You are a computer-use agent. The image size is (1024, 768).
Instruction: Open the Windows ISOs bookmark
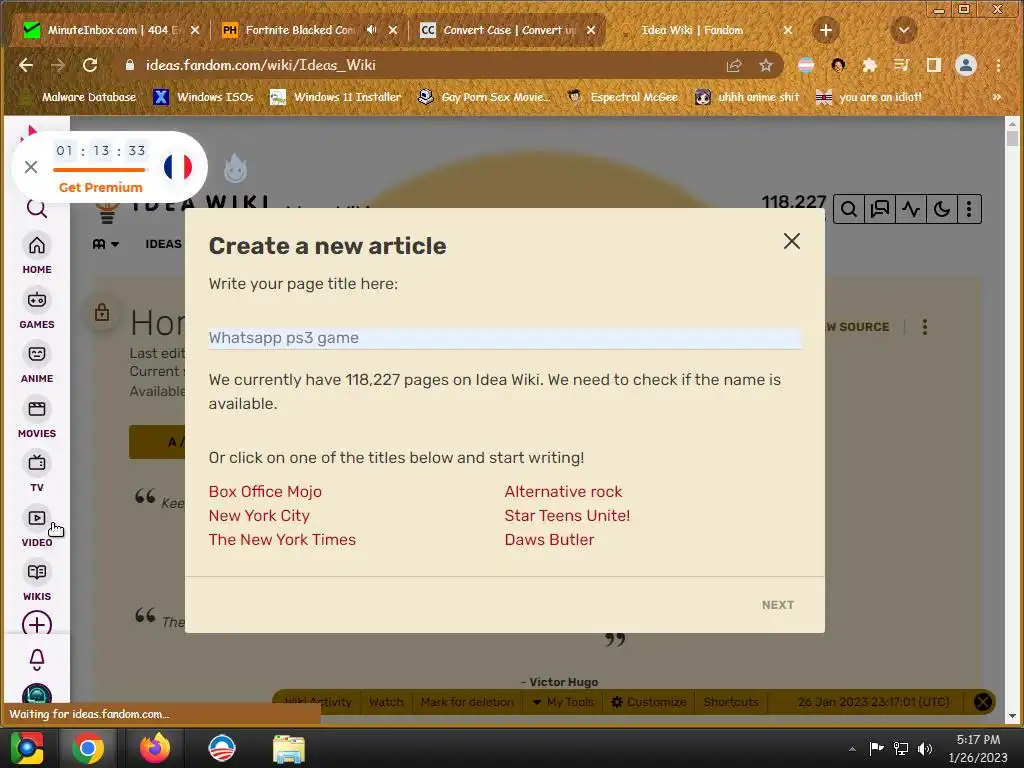coord(203,97)
